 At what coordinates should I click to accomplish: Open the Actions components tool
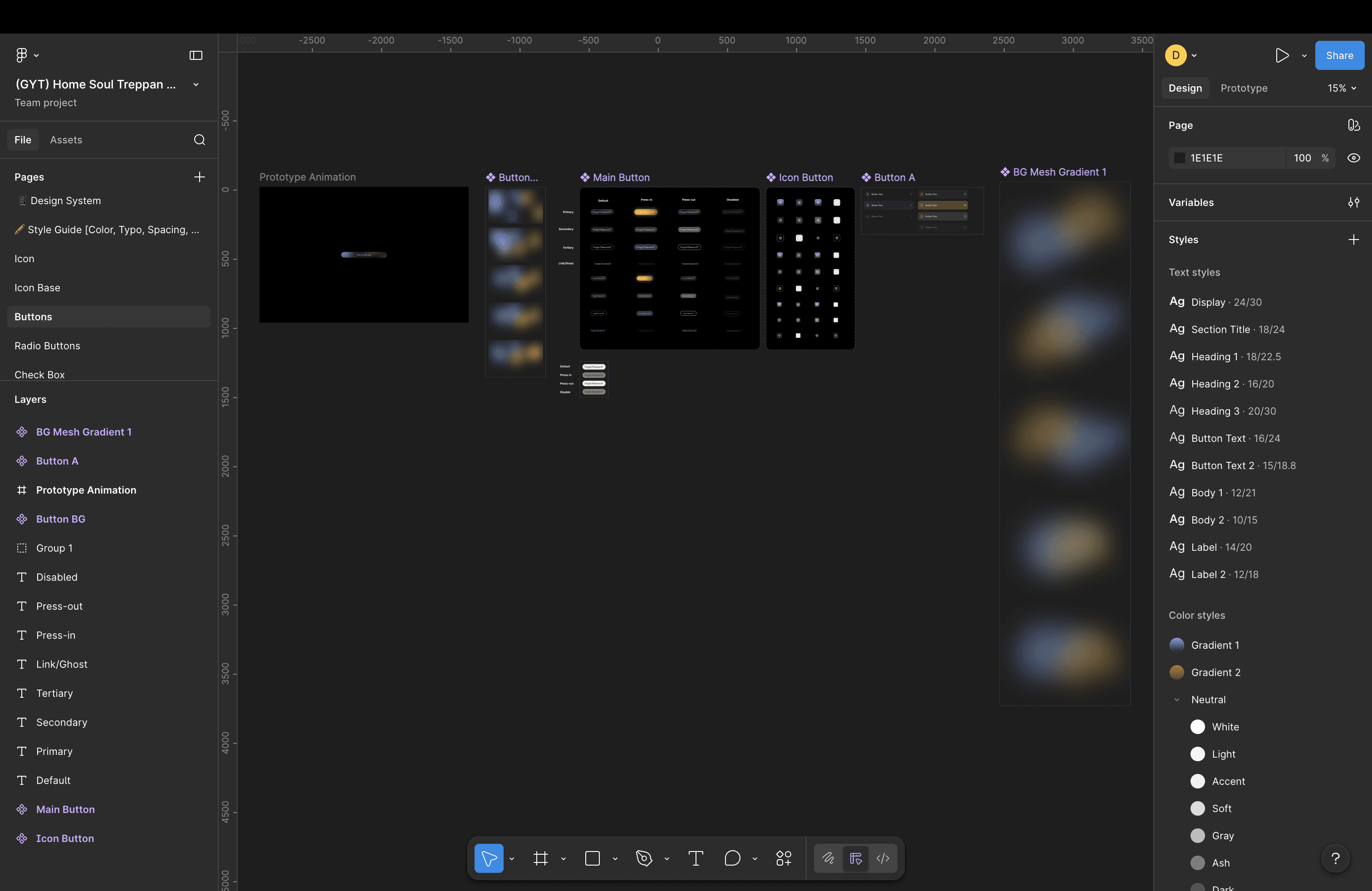784,858
